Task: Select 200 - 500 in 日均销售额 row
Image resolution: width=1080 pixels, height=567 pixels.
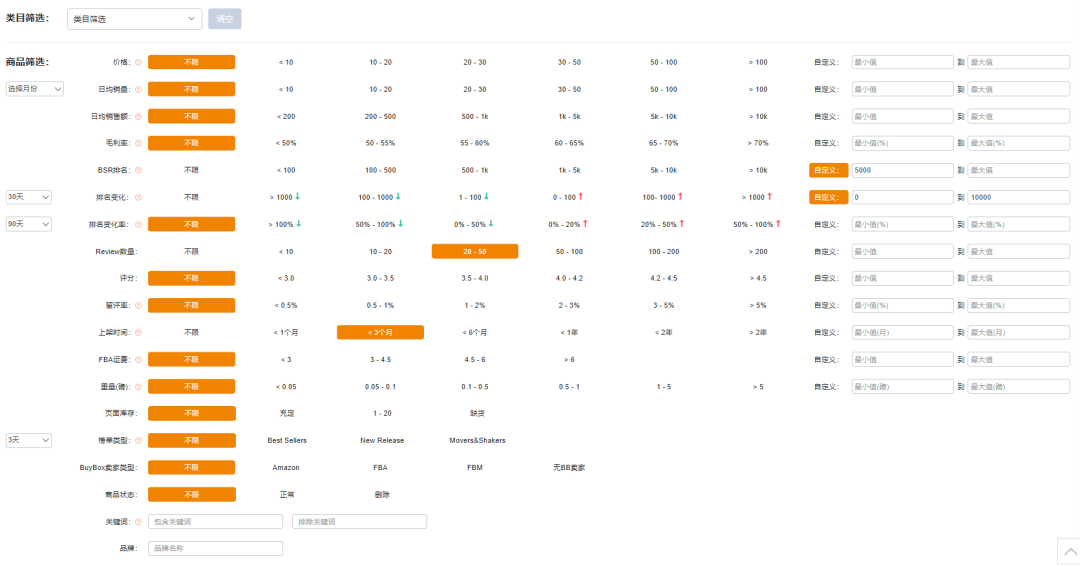Action: [x=380, y=116]
